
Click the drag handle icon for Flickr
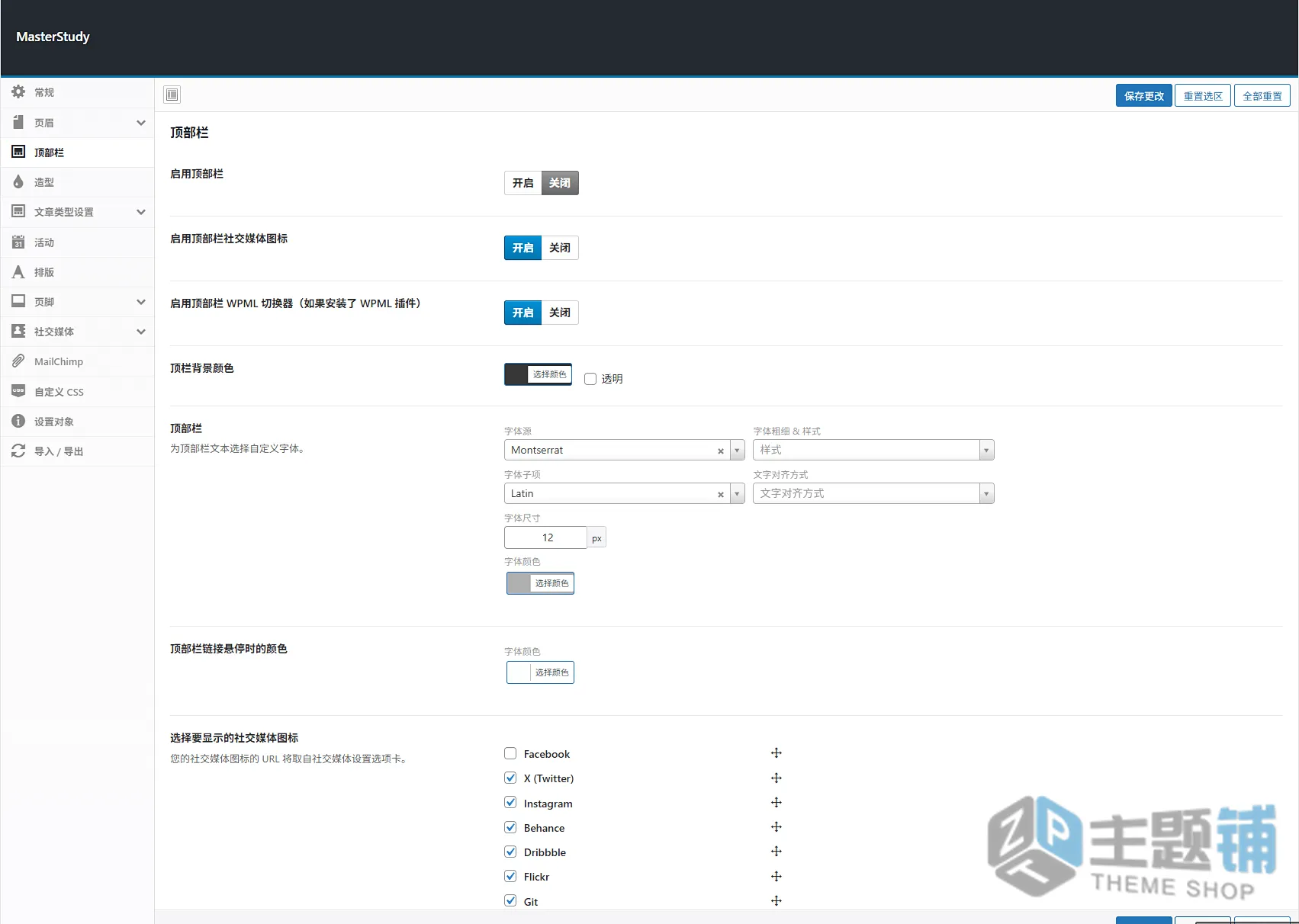pyautogui.click(x=777, y=877)
